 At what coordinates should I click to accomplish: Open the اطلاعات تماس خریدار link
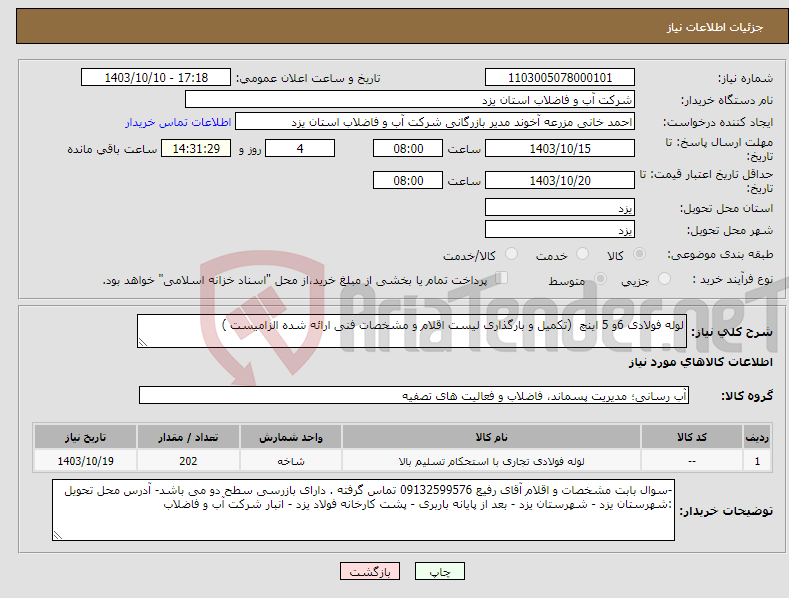(x=178, y=122)
